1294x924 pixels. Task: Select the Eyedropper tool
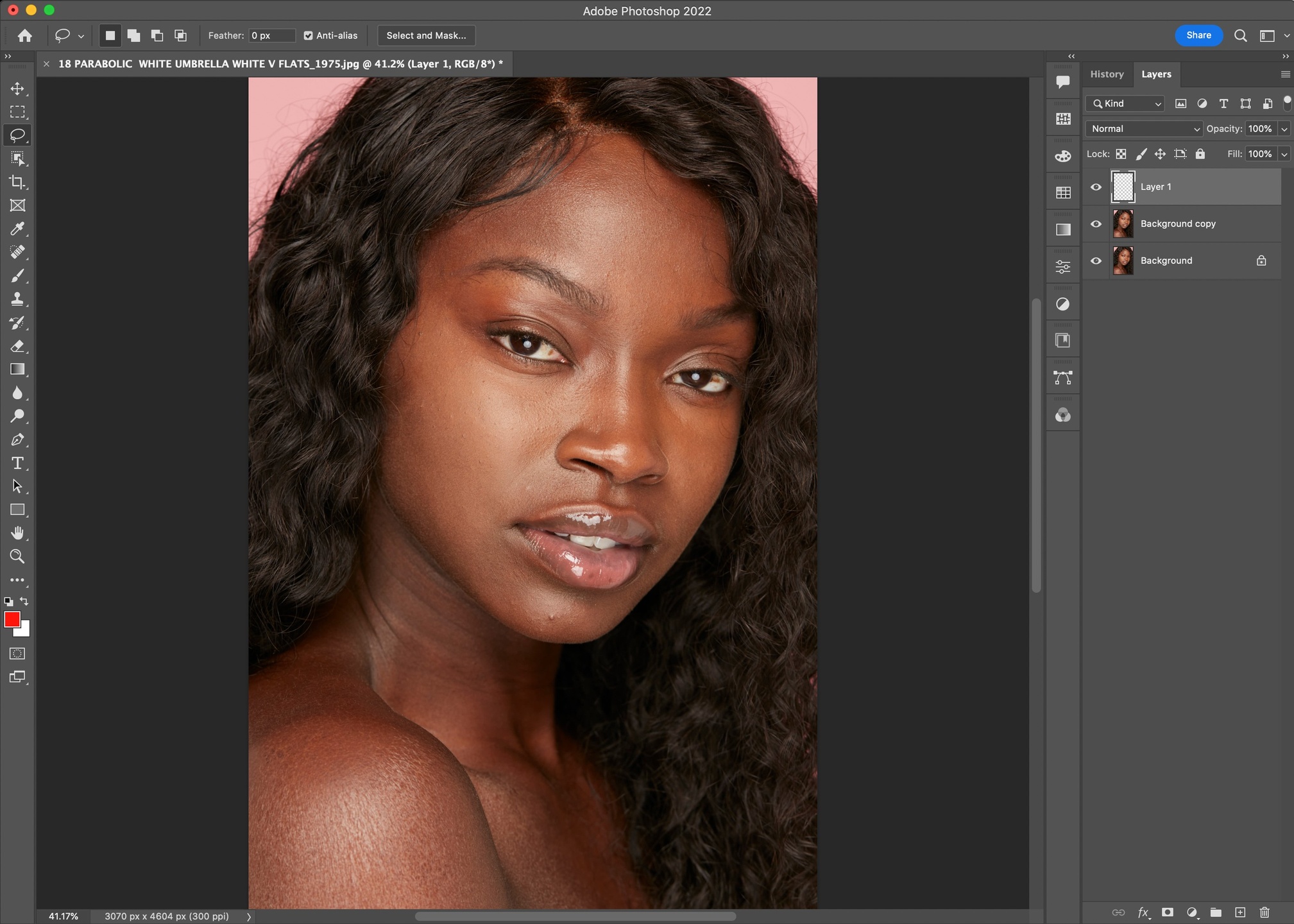click(x=17, y=229)
